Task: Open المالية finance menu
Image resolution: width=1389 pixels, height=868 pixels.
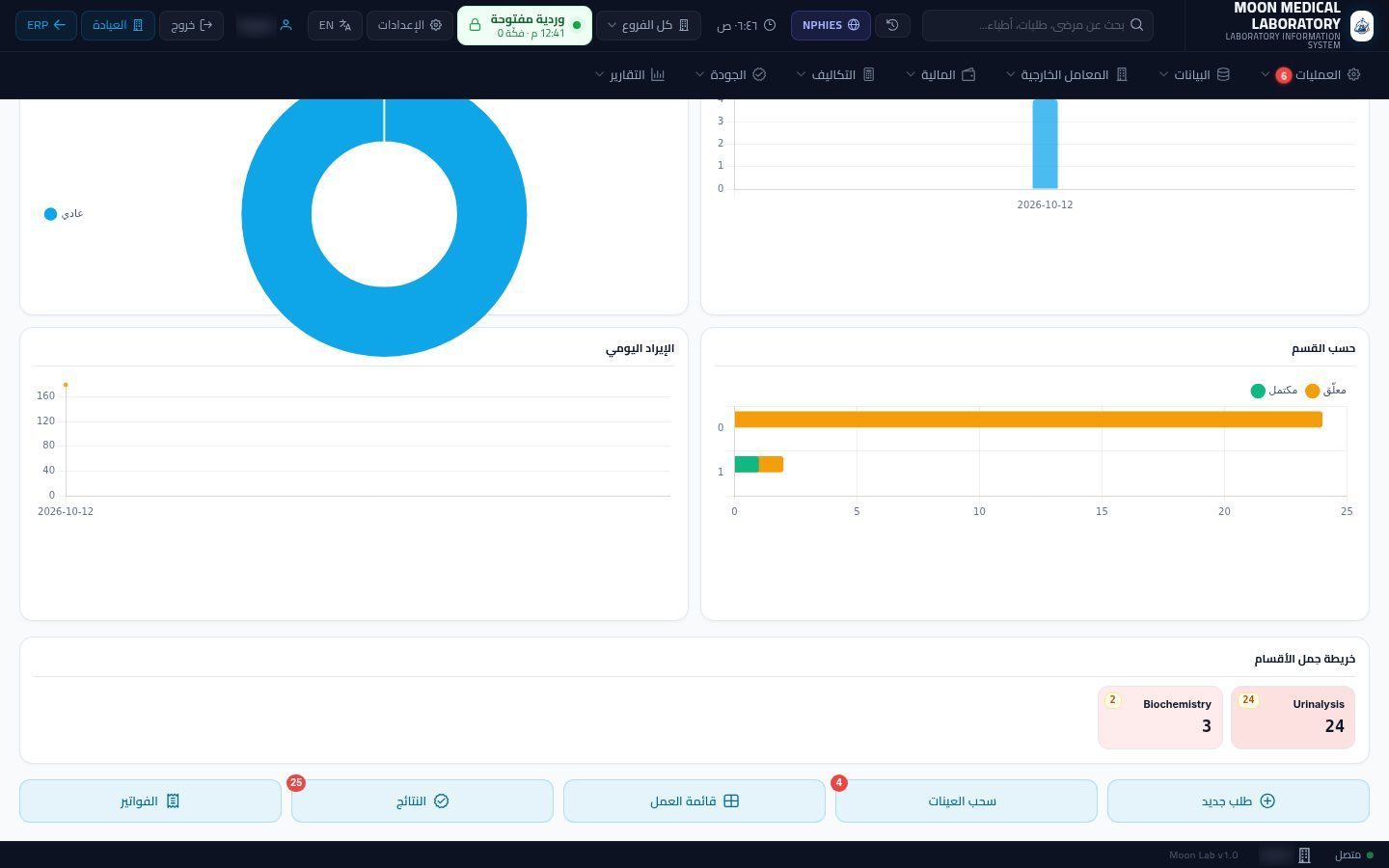Action: point(940,74)
